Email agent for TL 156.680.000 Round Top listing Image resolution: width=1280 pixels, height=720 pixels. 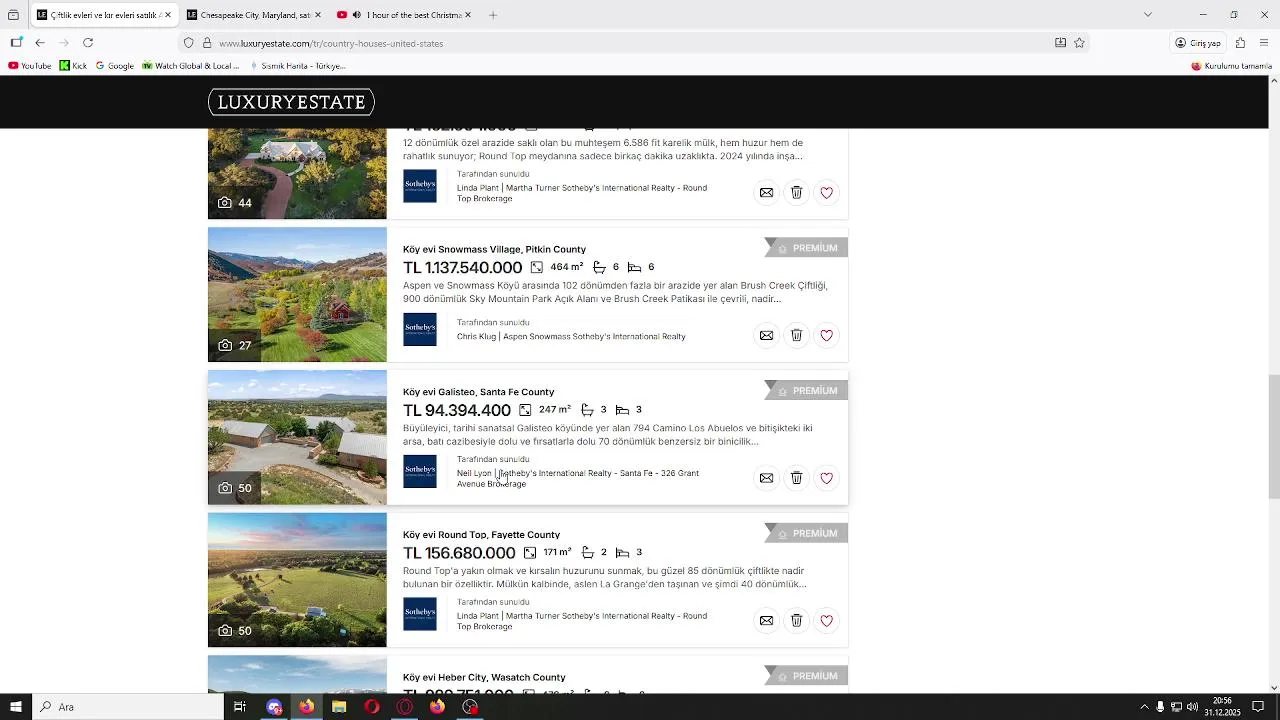(766, 621)
